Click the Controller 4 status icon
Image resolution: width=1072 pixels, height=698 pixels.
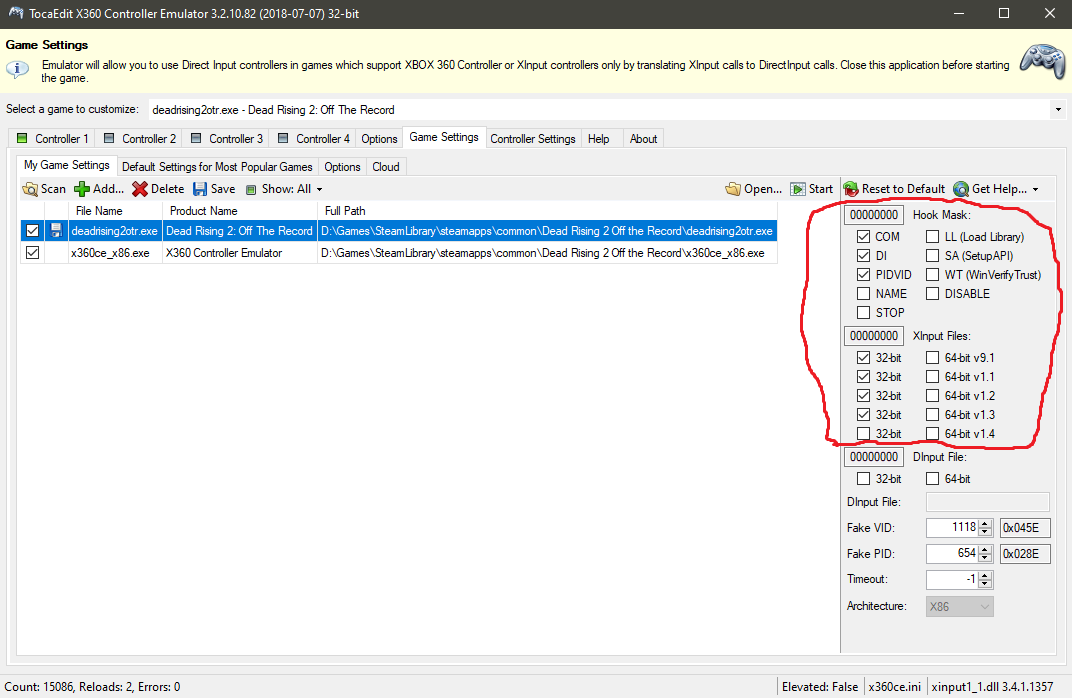[x=282, y=138]
